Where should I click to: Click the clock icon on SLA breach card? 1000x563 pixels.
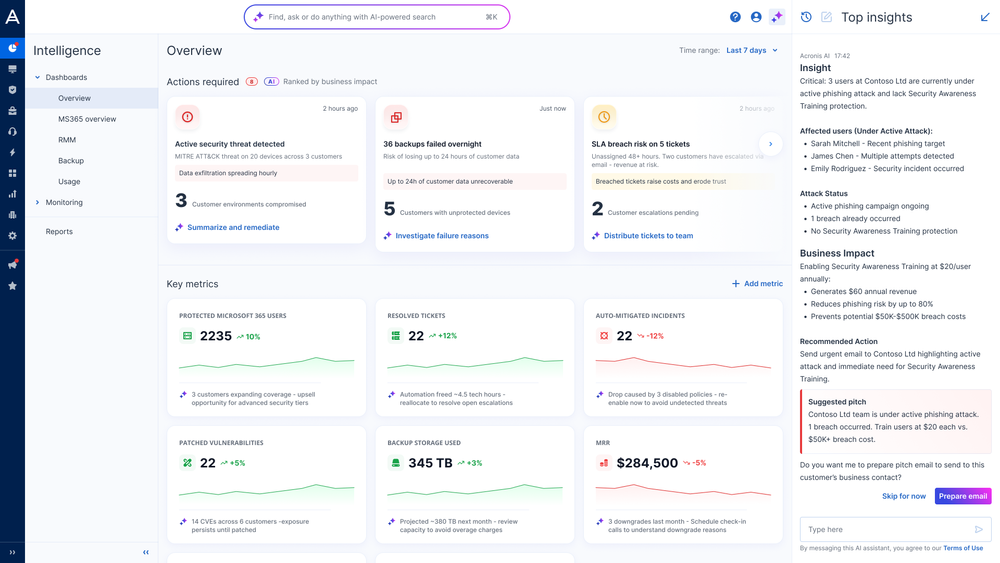pos(604,117)
